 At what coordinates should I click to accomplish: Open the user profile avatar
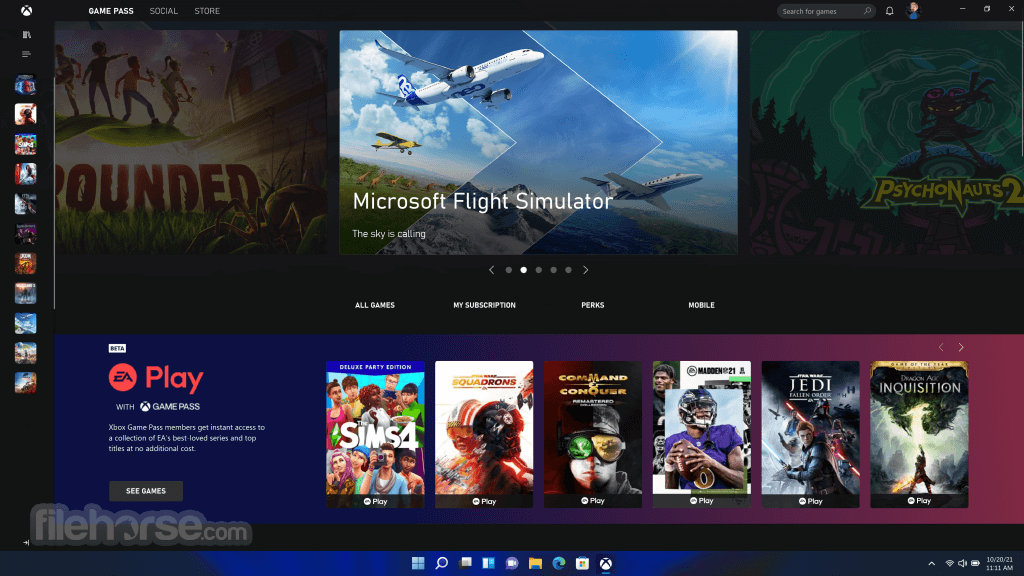[913, 10]
